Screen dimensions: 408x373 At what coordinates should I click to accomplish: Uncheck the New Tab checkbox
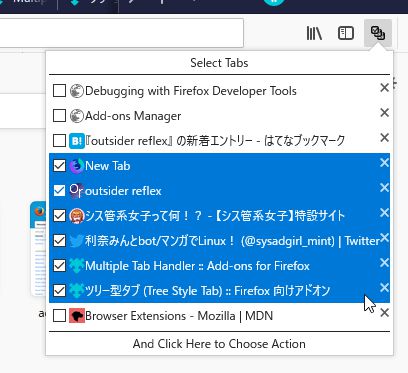(59, 166)
